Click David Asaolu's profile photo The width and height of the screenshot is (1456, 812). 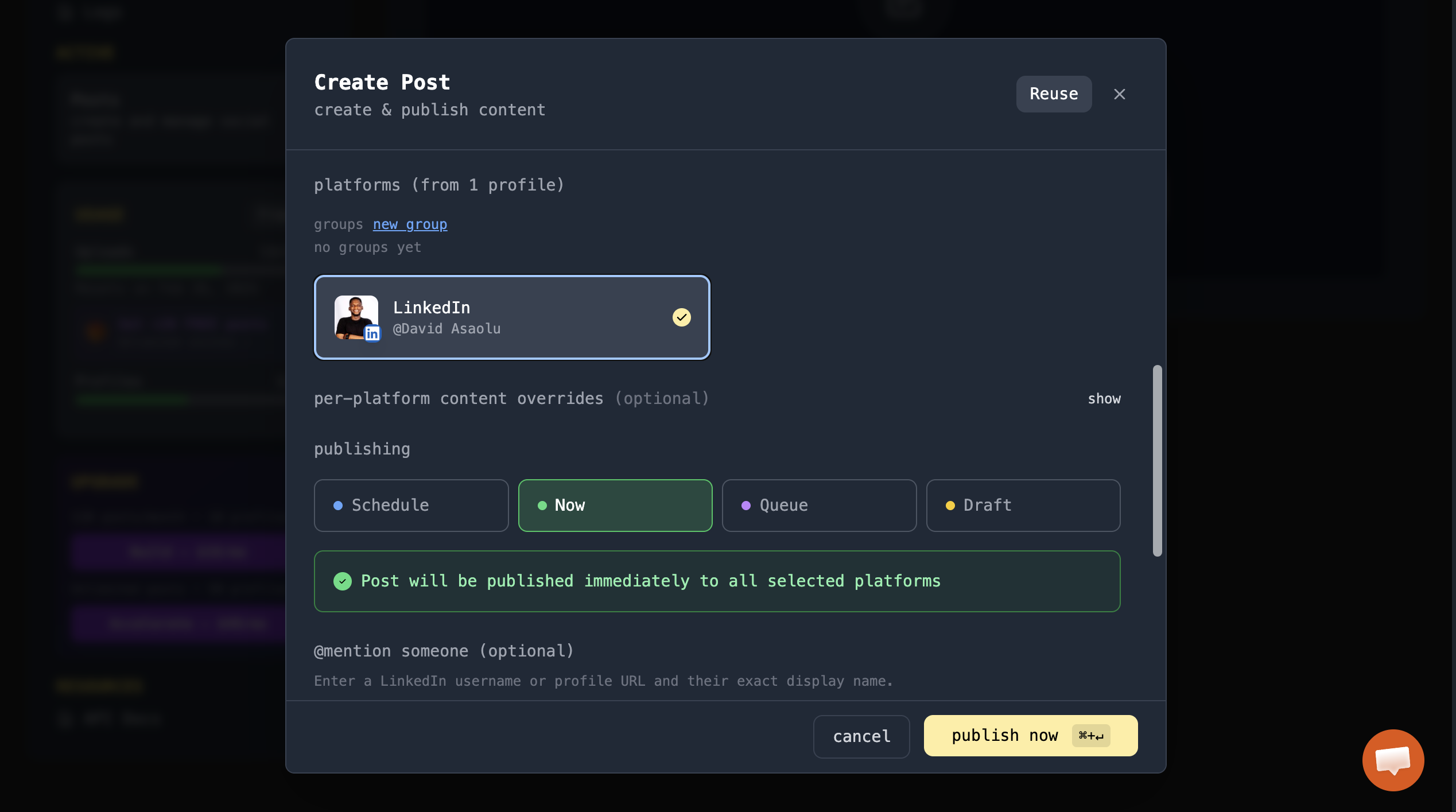point(355,316)
